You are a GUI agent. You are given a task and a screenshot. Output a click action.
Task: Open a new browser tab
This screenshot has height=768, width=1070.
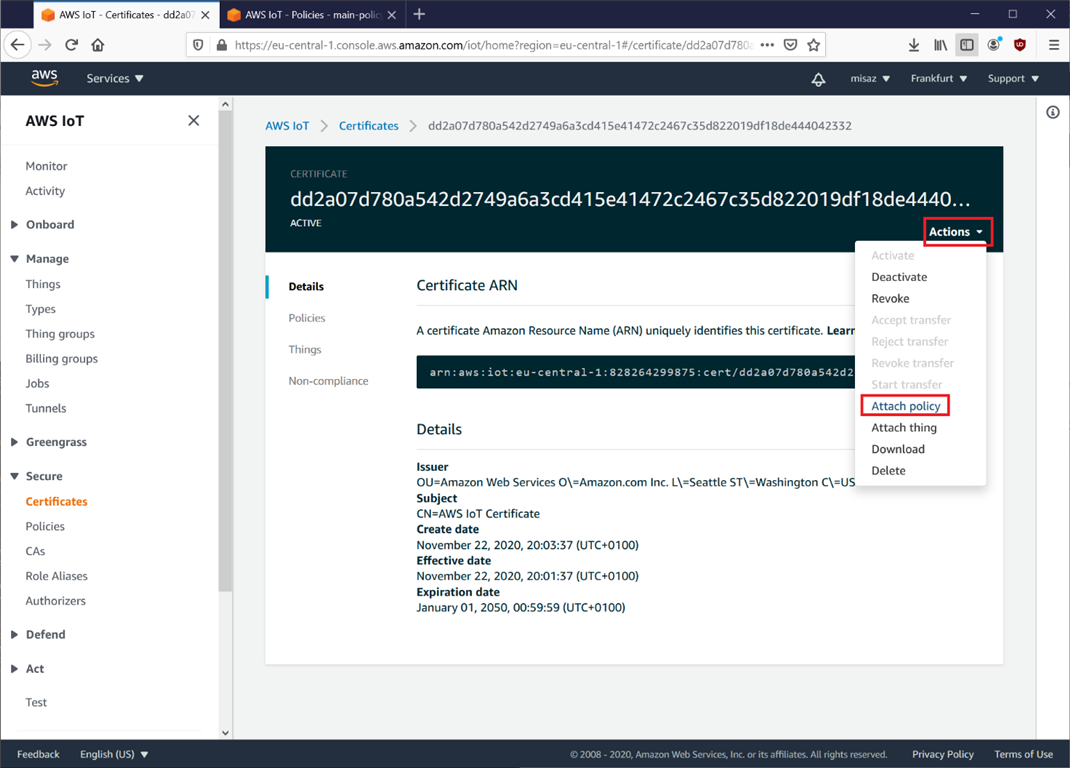coord(419,14)
